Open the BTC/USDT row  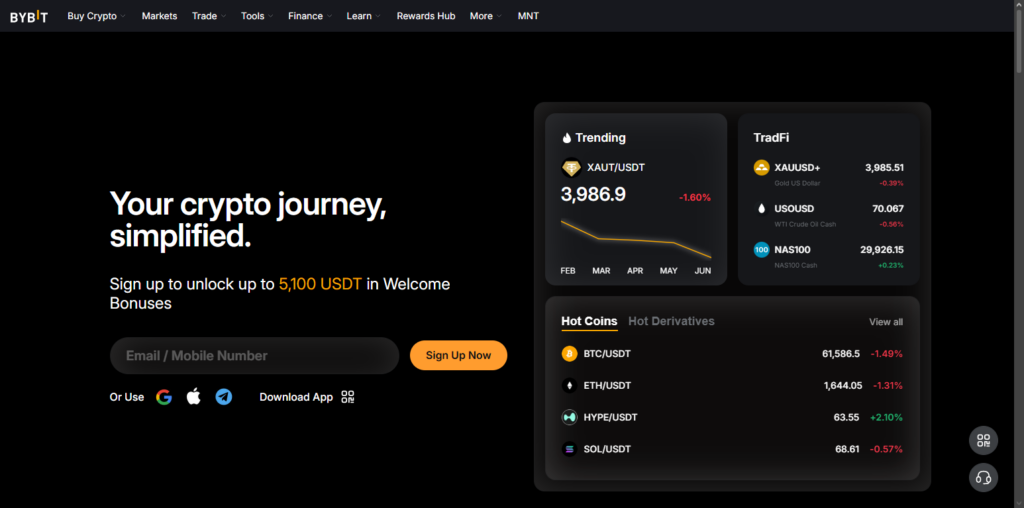[x=732, y=354]
